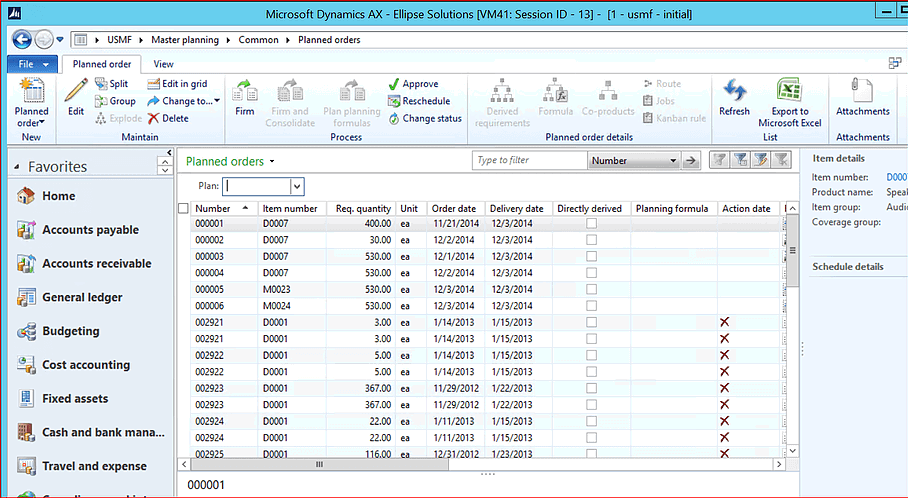Click the horizontal scrollbar thumb
Image resolution: width=908 pixels, height=498 pixels.
click(319, 464)
